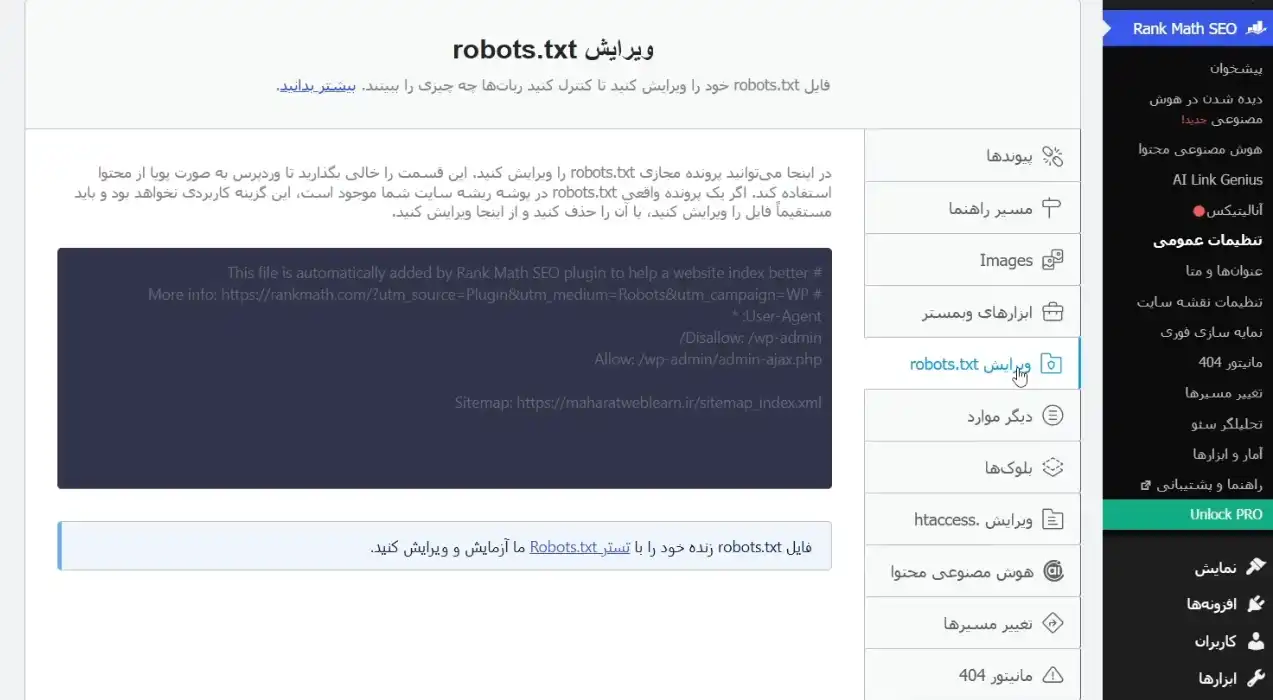The image size is (1273, 700).
Task: Open the مانیتور 404 tab
Action: (972, 675)
